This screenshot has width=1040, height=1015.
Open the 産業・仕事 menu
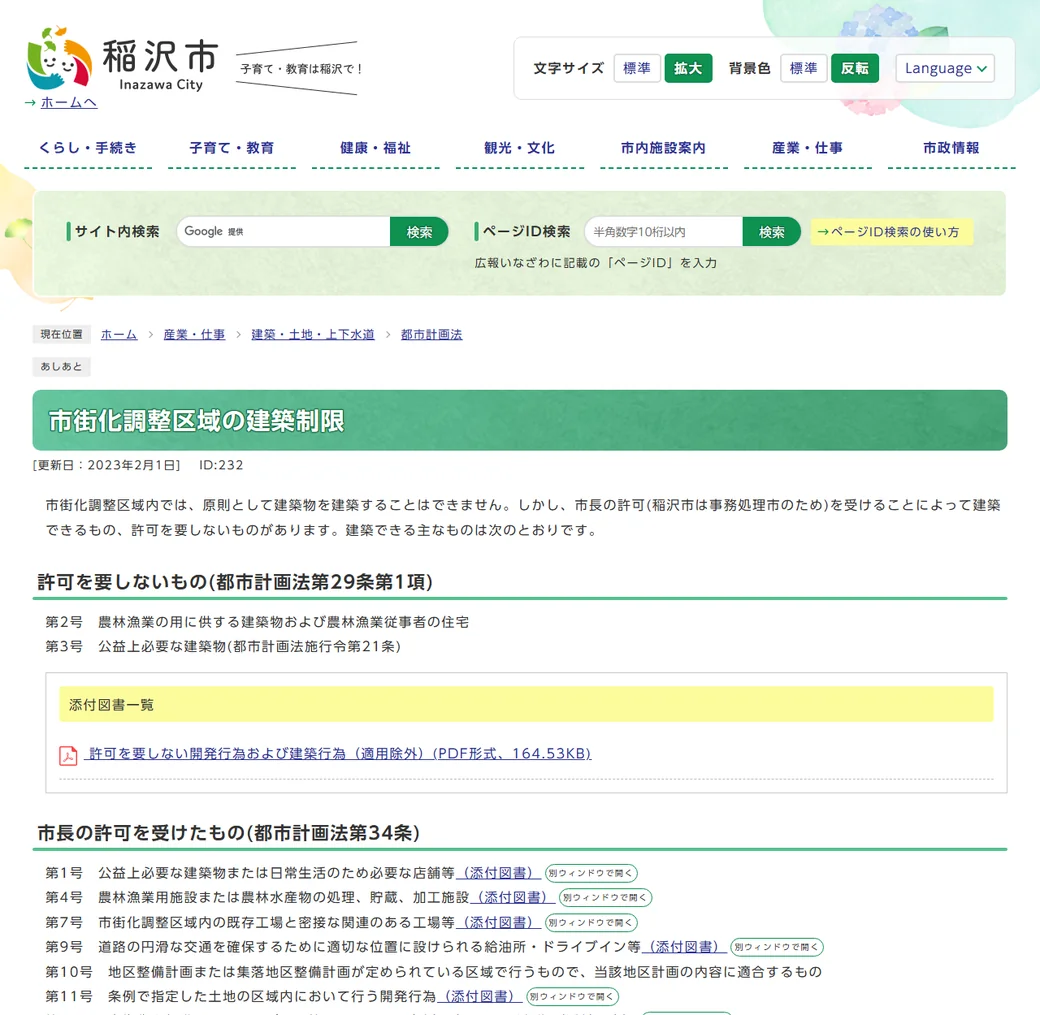(807, 148)
